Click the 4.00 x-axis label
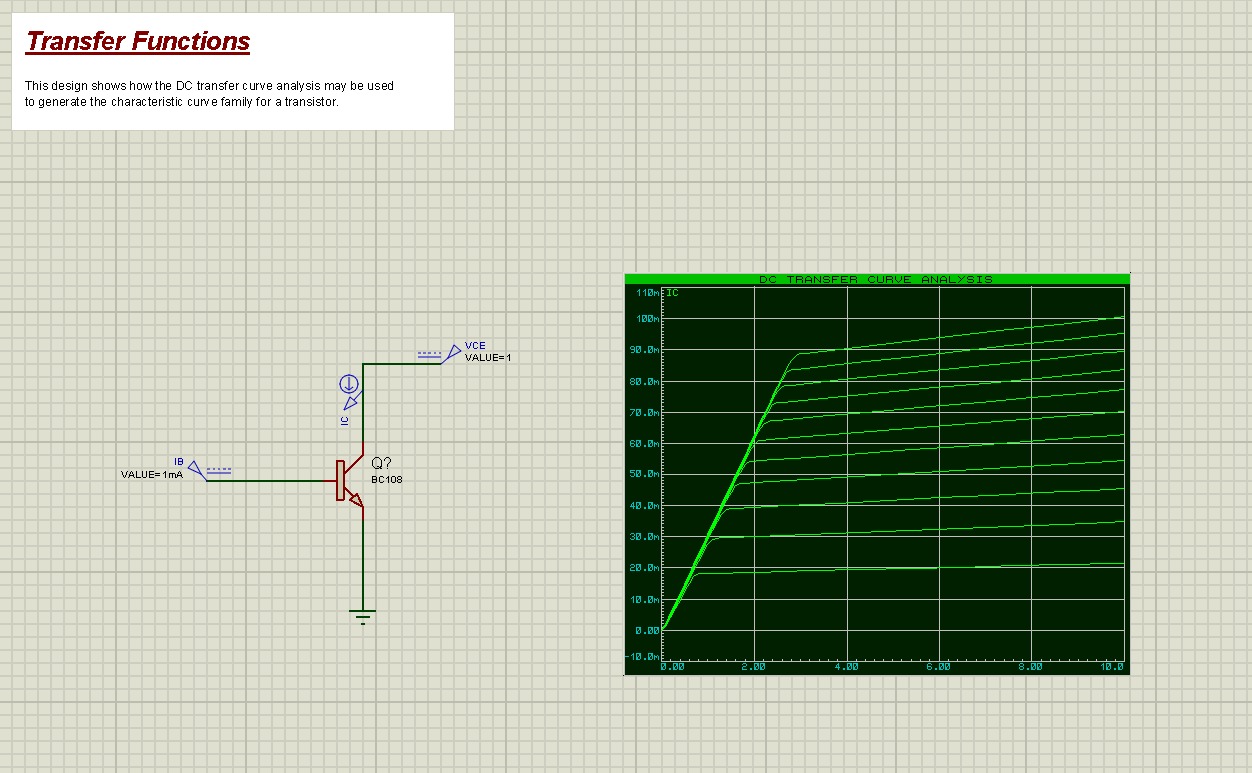This screenshot has width=1252, height=773. (x=846, y=667)
